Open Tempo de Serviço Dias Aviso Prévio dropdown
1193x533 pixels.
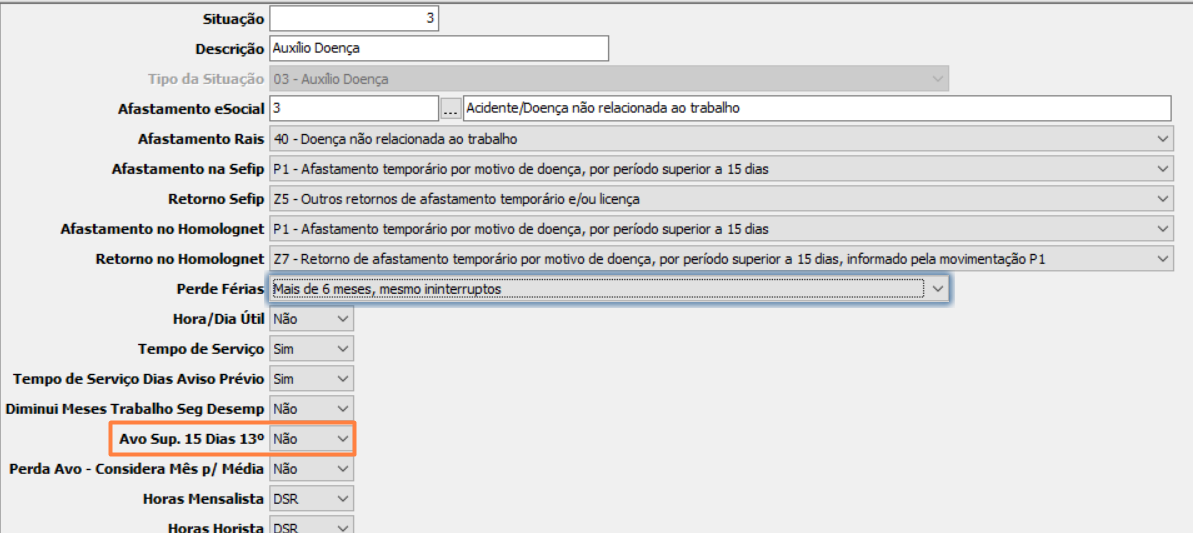[x=311, y=379]
